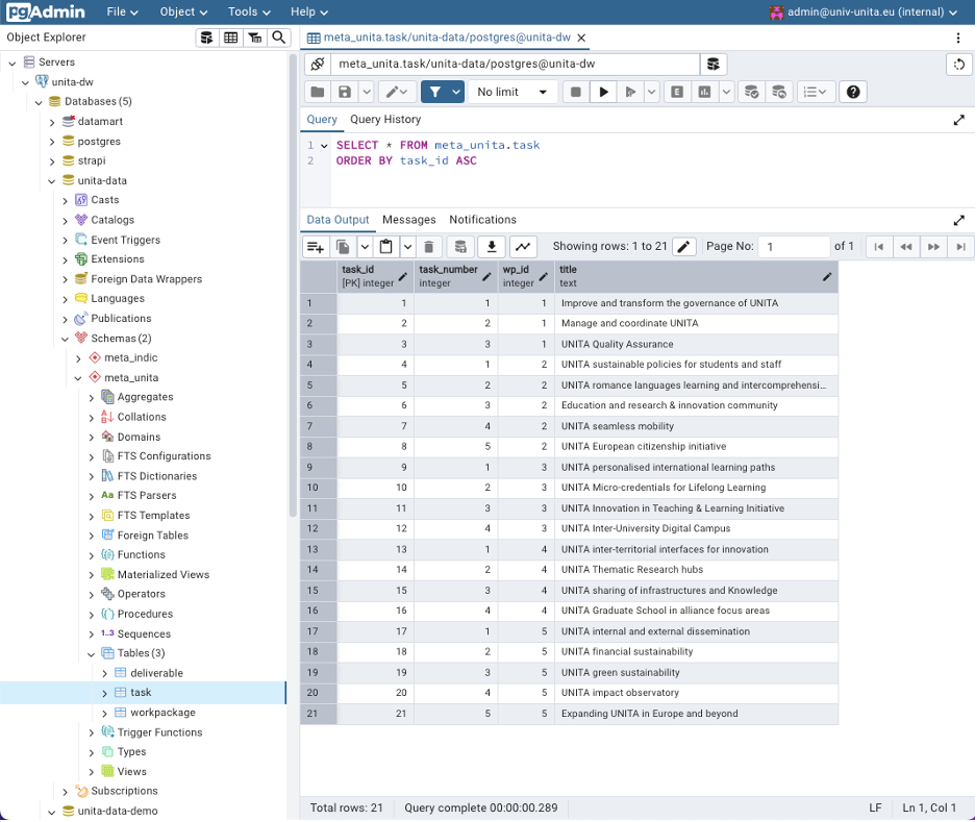Screen dimensions: 977x822
Task: Edit the title column pencil icon
Action: click(x=827, y=277)
